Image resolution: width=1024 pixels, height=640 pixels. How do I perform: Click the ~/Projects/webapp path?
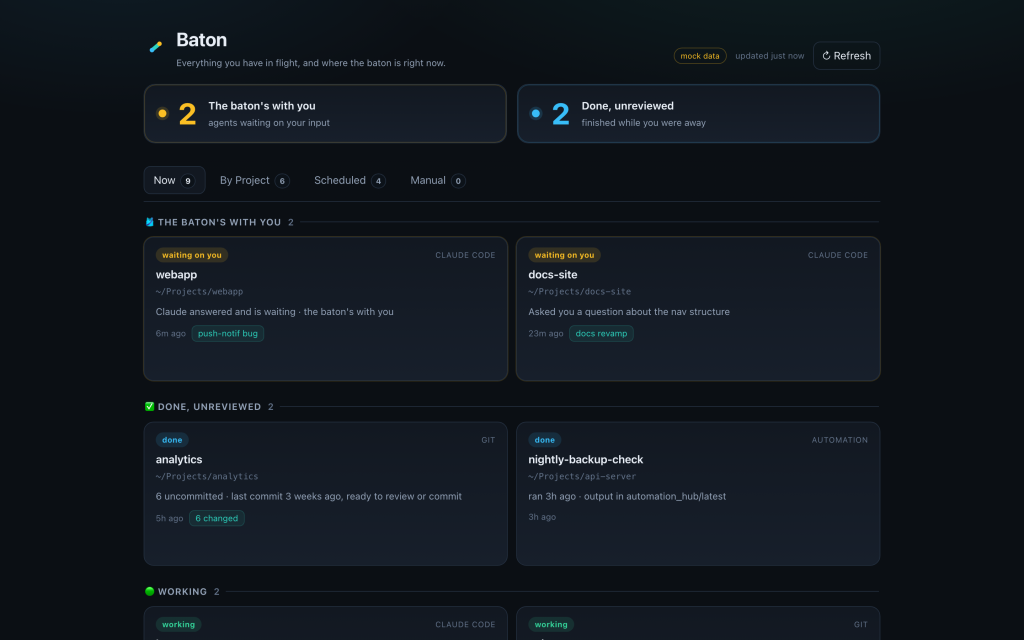(199, 291)
